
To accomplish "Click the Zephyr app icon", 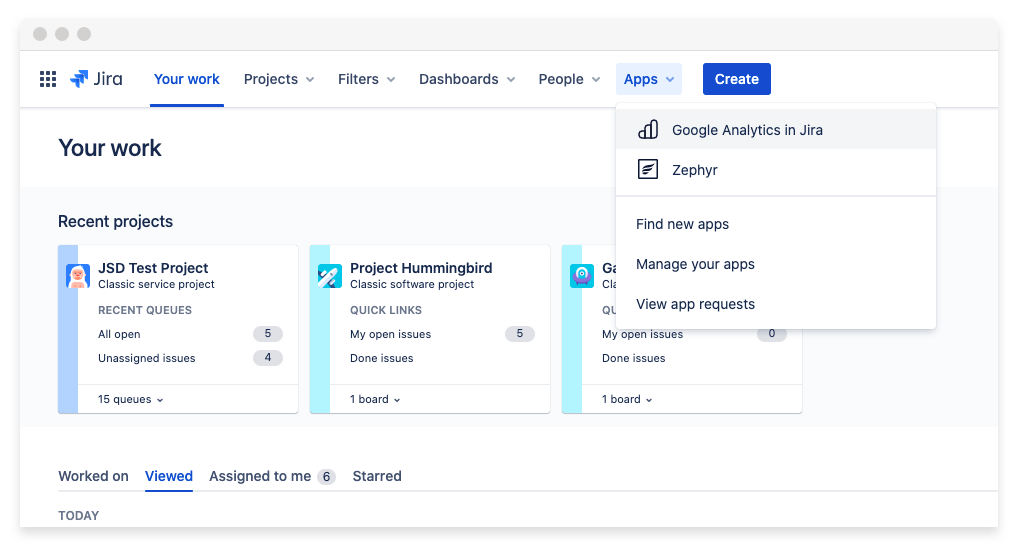I will pyautogui.click(x=648, y=170).
